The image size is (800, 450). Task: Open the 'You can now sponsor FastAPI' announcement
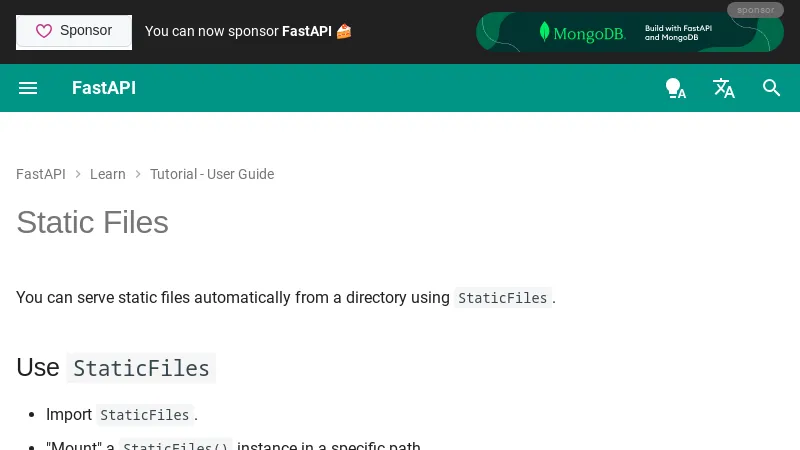(238, 31)
